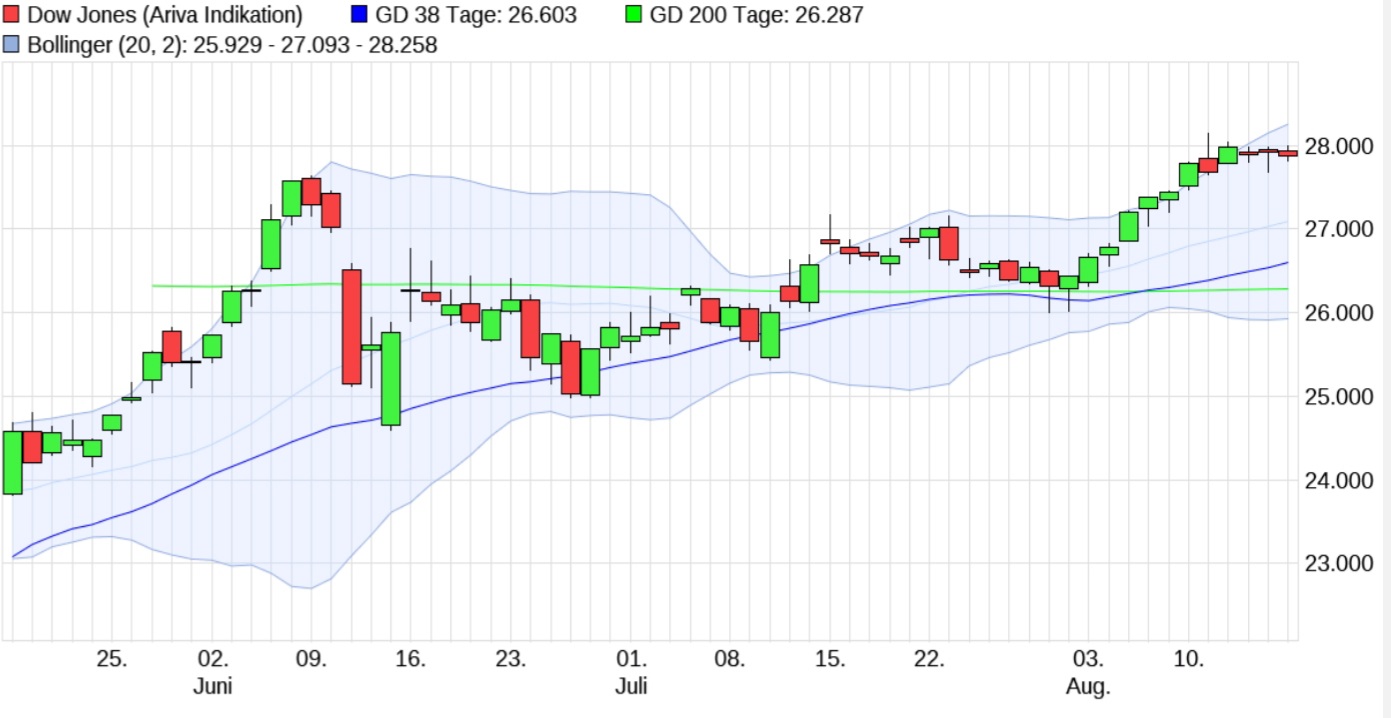Click the '23.' date axis label
Viewport: 1391px width, 718px height.
tap(511, 660)
